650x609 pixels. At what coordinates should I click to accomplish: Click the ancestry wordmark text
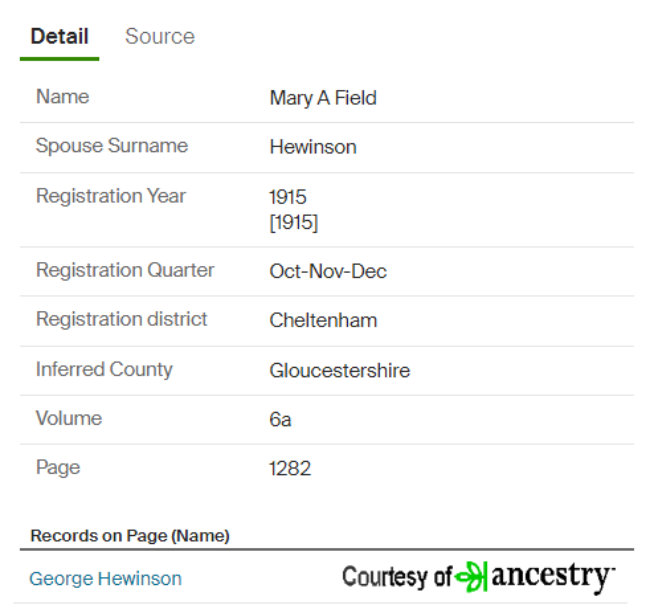click(x=551, y=577)
